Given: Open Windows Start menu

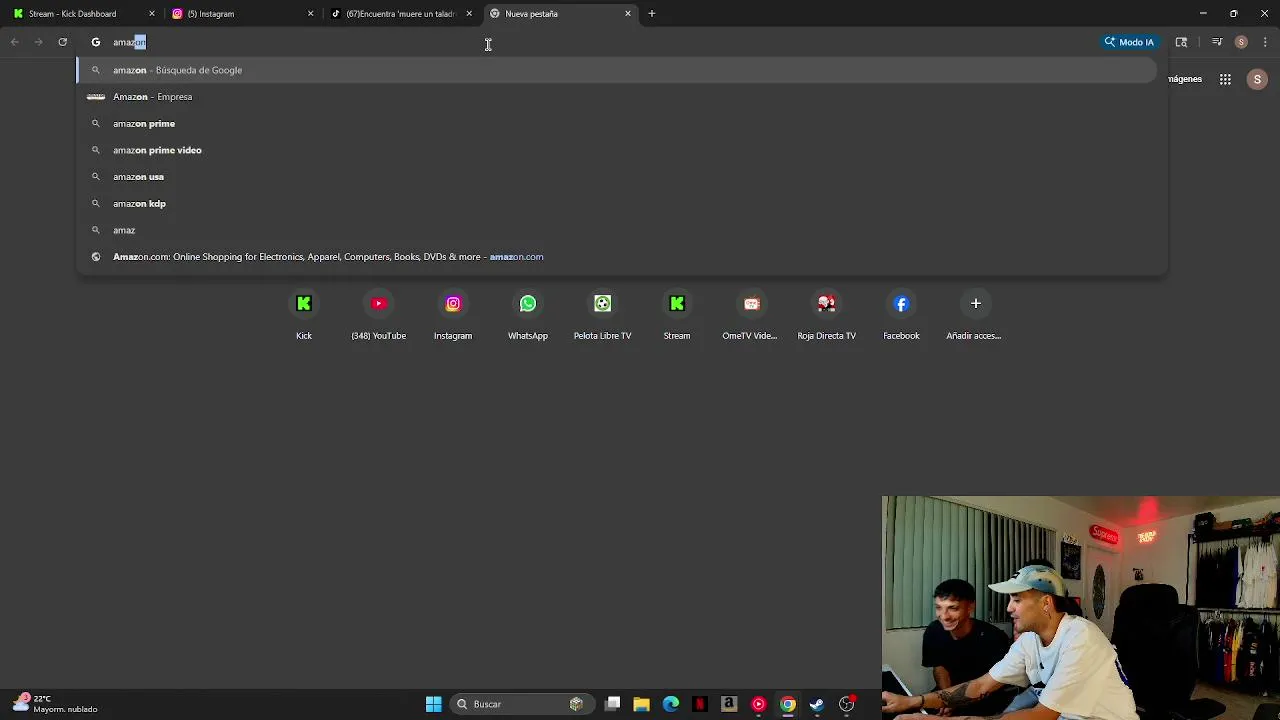Looking at the screenshot, I should point(434,704).
